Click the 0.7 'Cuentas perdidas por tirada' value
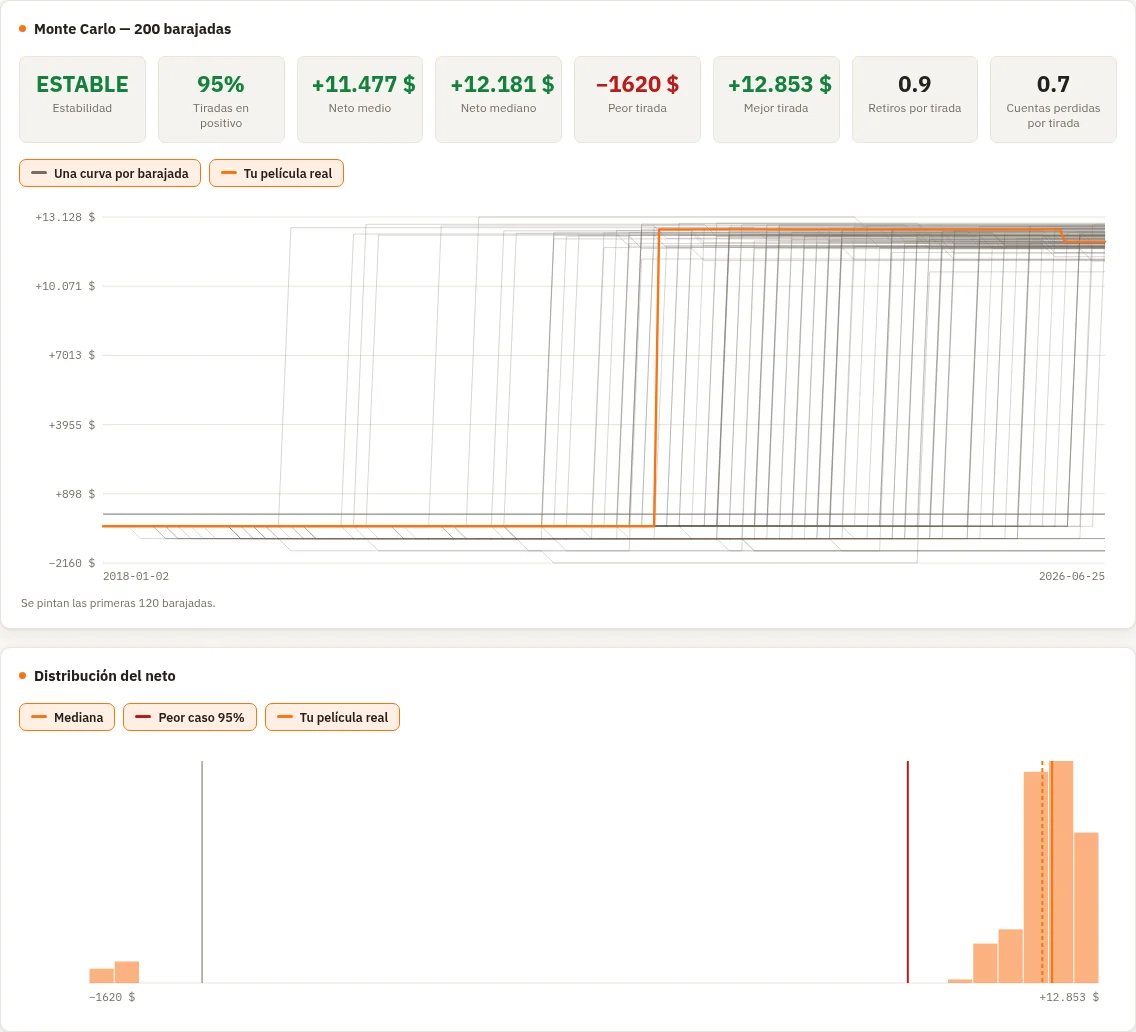Image resolution: width=1136 pixels, height=1032 pixels. [x=1053, y=84]
